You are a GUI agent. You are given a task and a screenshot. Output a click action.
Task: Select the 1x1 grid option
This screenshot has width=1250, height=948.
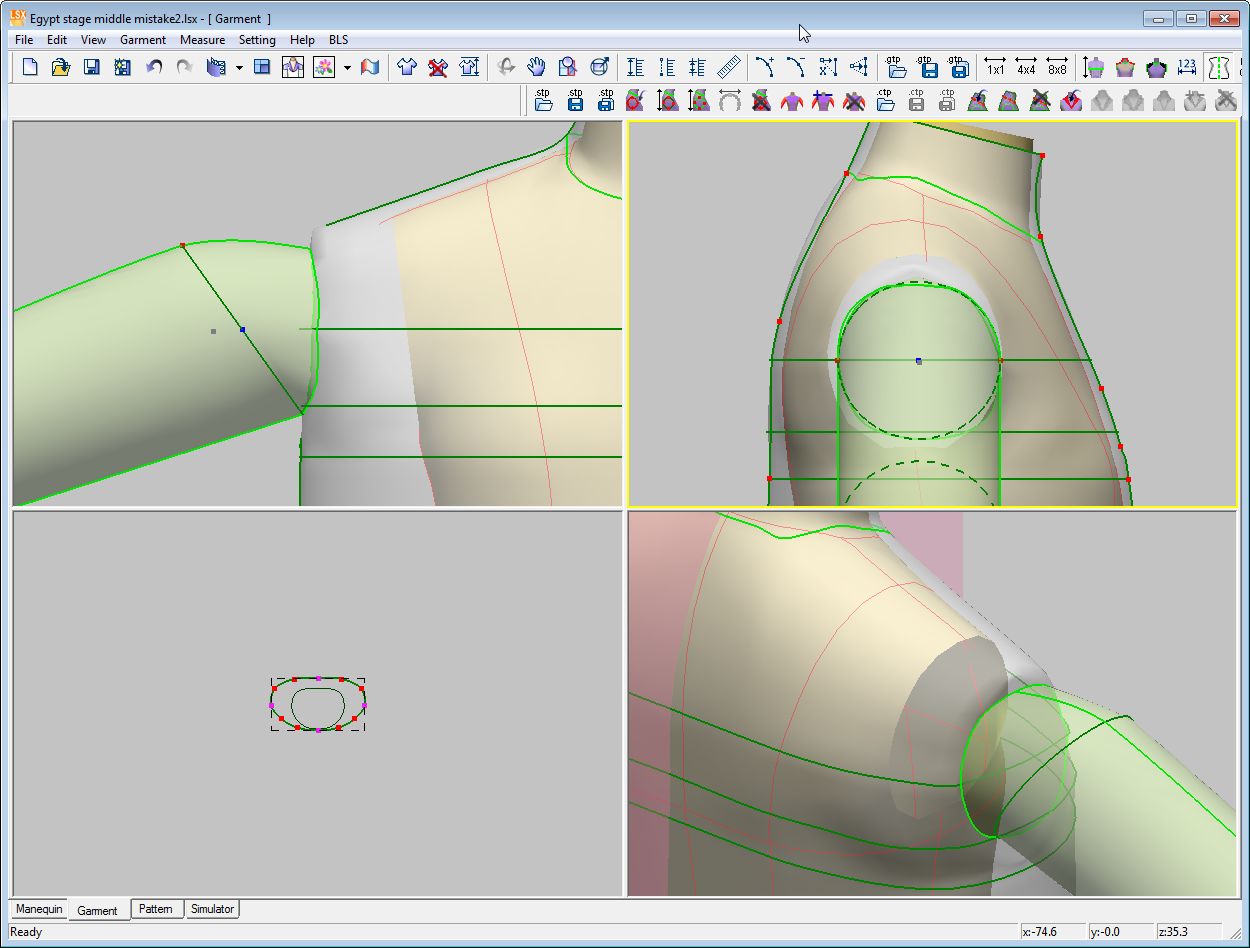pos(996,67)
